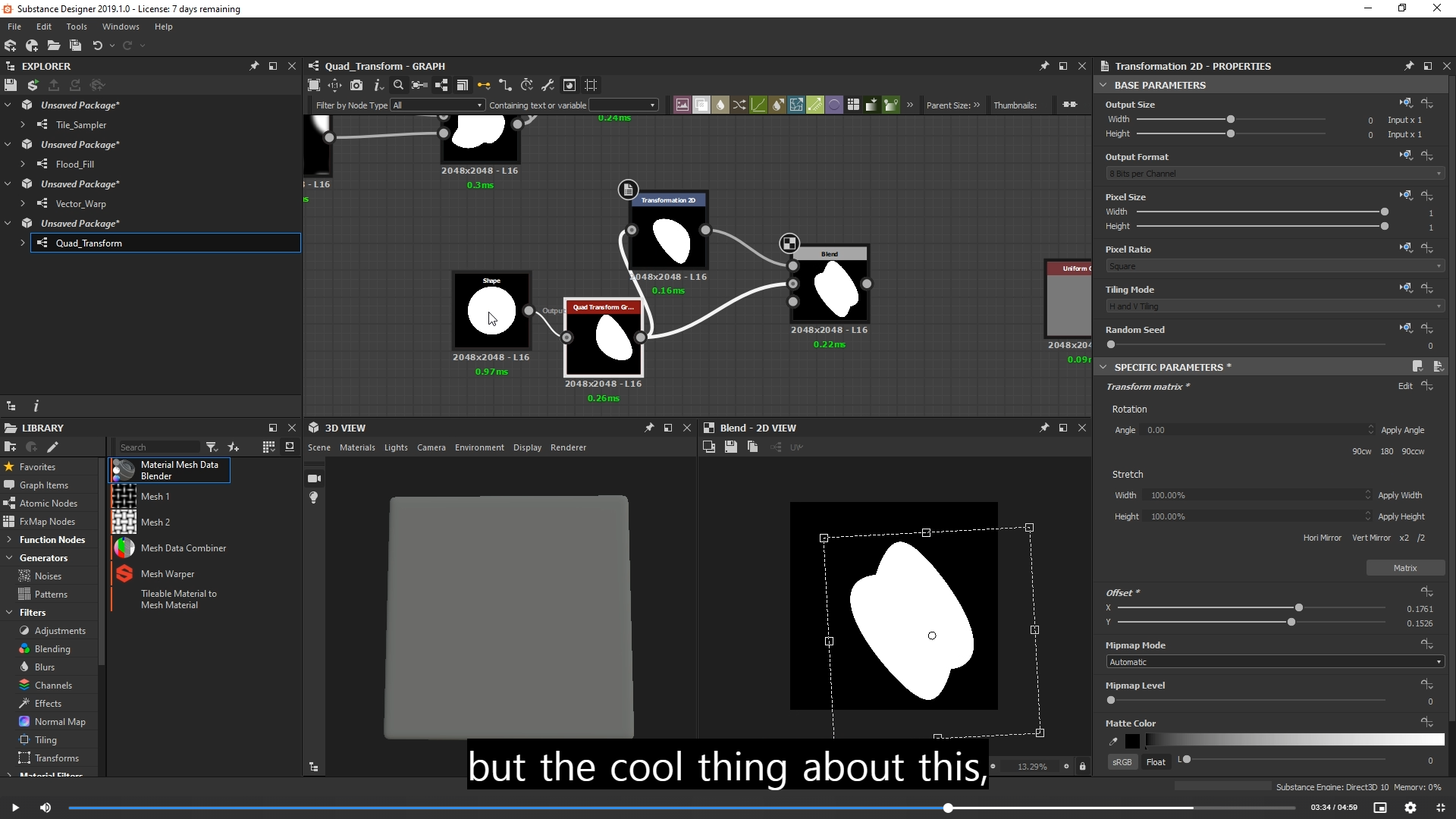The image size is (1456, 819).
Task: Save the 2D view image
Action: tap(730, 447)
